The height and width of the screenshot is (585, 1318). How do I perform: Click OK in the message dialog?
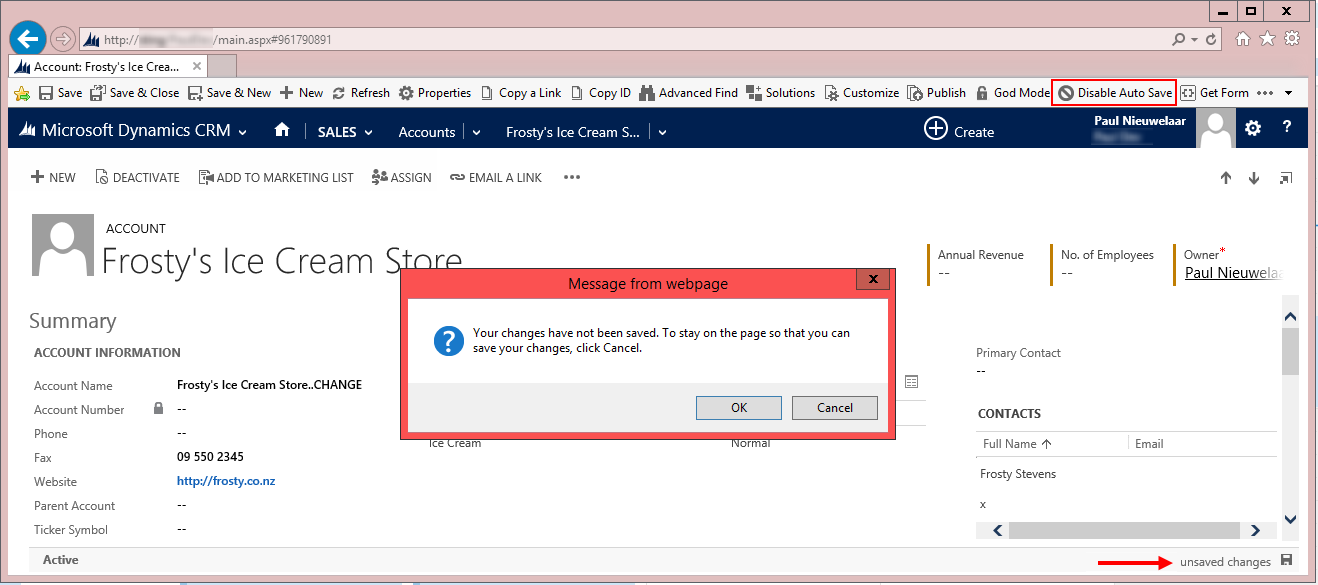click(x=739, y=407)
